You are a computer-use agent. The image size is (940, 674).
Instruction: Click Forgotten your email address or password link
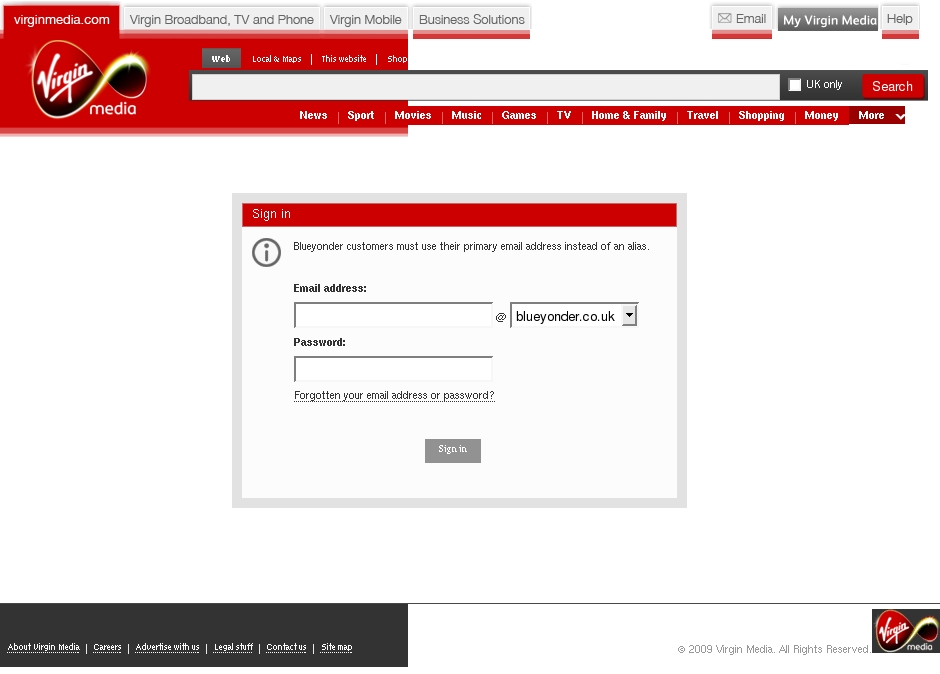pyautogui.click(x=394, y=396)
